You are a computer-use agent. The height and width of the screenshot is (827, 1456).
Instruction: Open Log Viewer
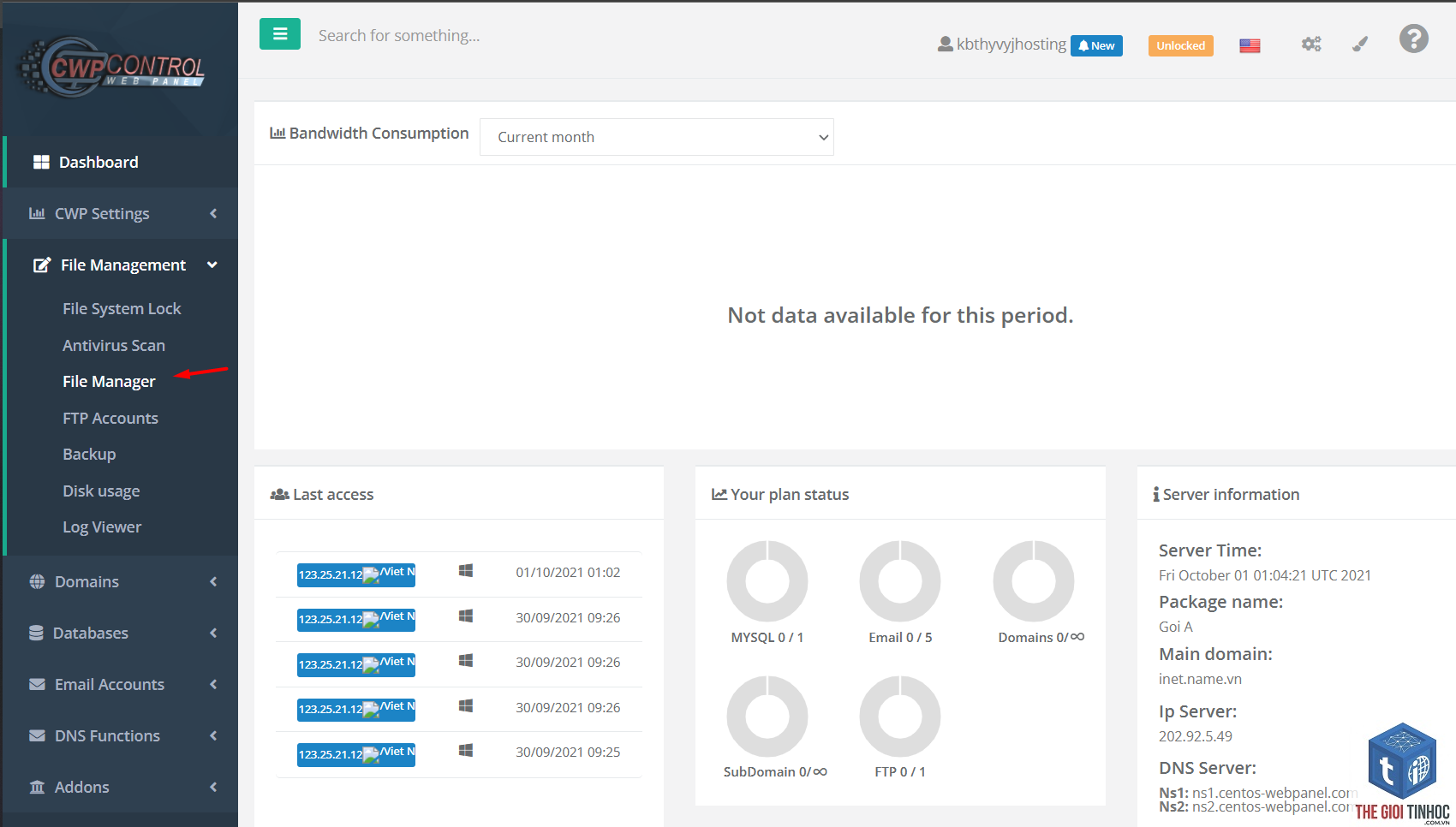coord(102,527)
